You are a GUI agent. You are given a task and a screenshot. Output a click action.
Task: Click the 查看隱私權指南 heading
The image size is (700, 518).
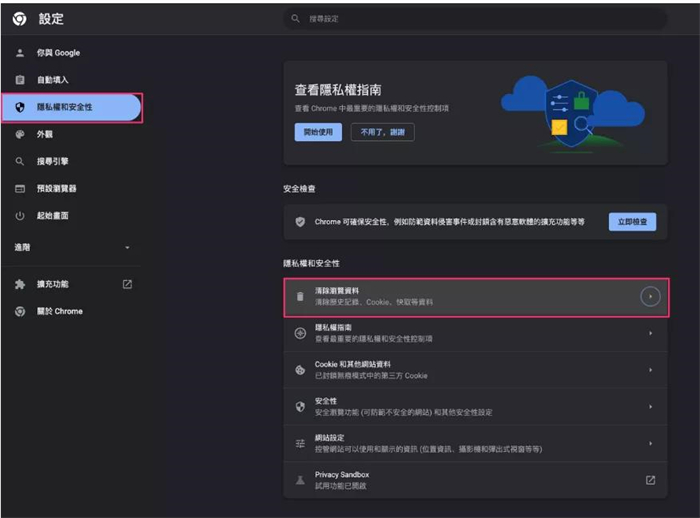pyautogui.click(x=338, y=90)
